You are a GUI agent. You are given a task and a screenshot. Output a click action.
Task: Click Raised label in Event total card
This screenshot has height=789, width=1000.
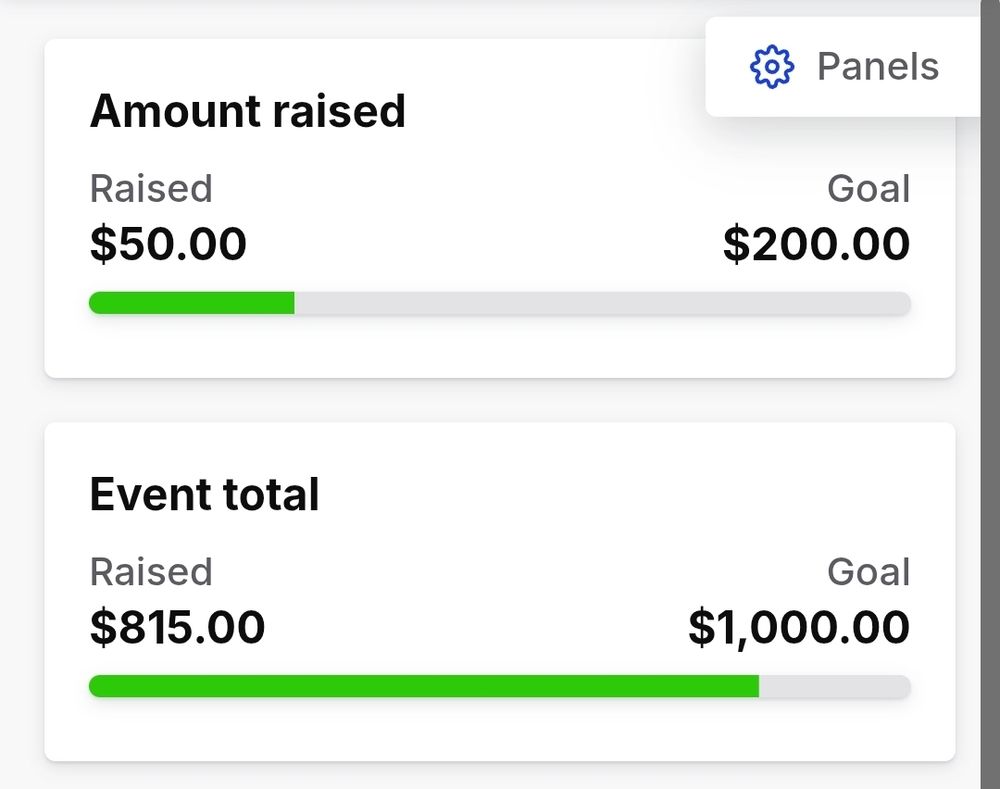[151, 572]
